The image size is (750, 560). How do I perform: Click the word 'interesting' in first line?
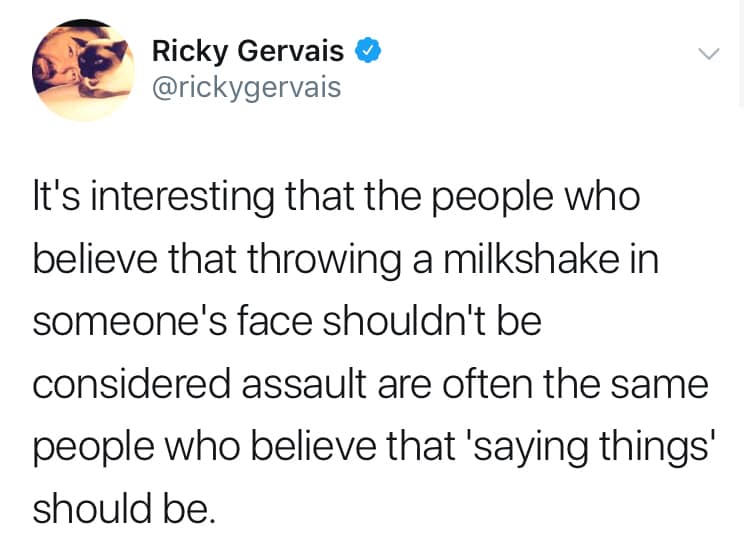182,198
